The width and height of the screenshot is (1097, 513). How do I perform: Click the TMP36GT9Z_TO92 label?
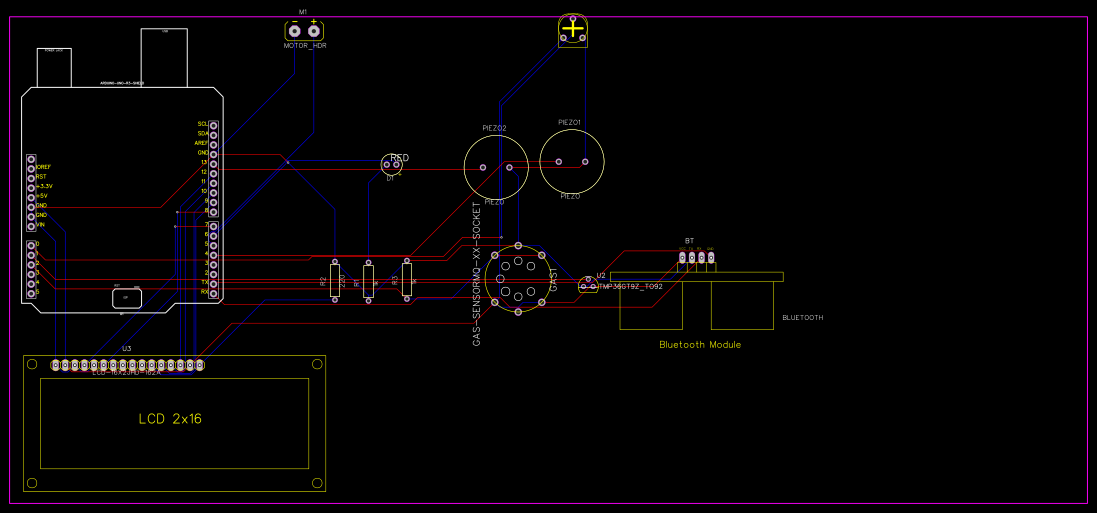click(x=630, y=287)
